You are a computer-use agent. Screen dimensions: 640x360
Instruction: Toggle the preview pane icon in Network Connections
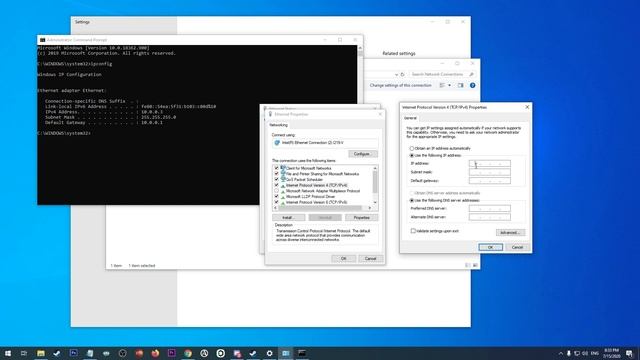coord(460,85)
